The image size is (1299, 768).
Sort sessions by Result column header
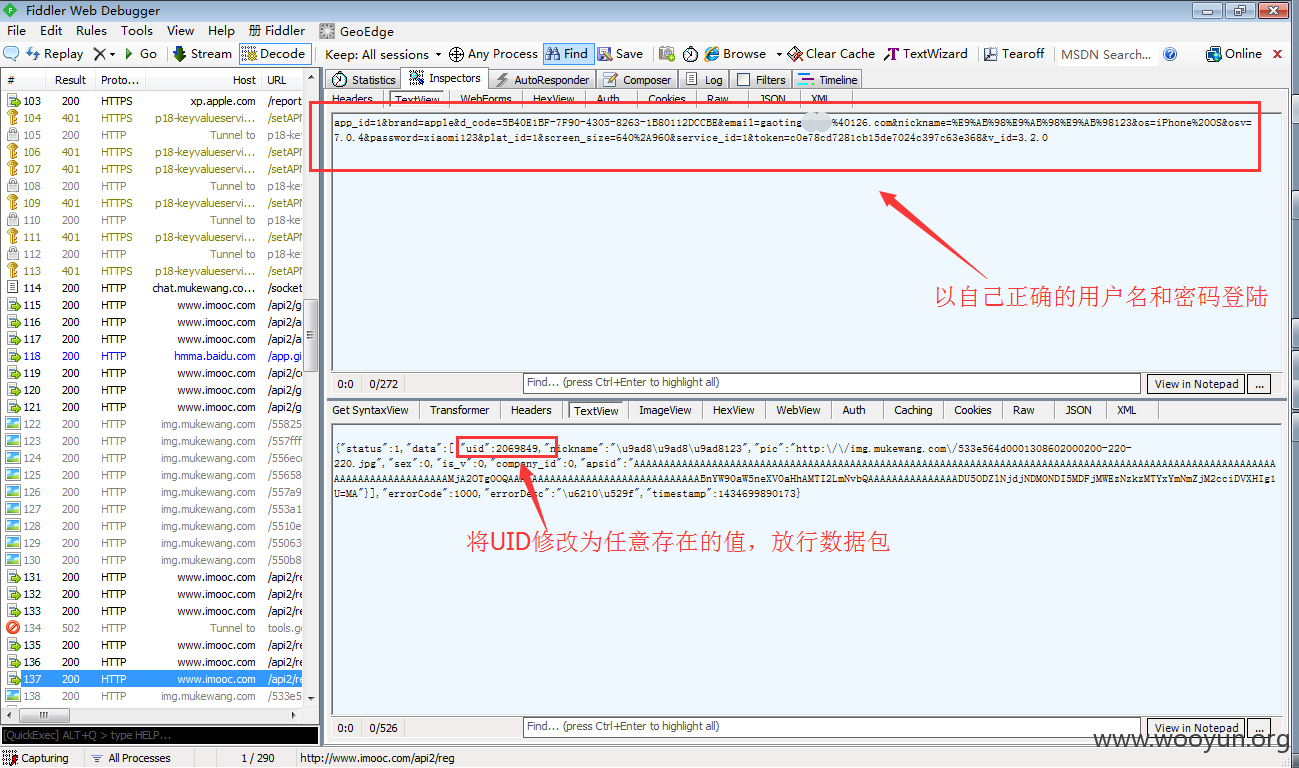point(71,80)
